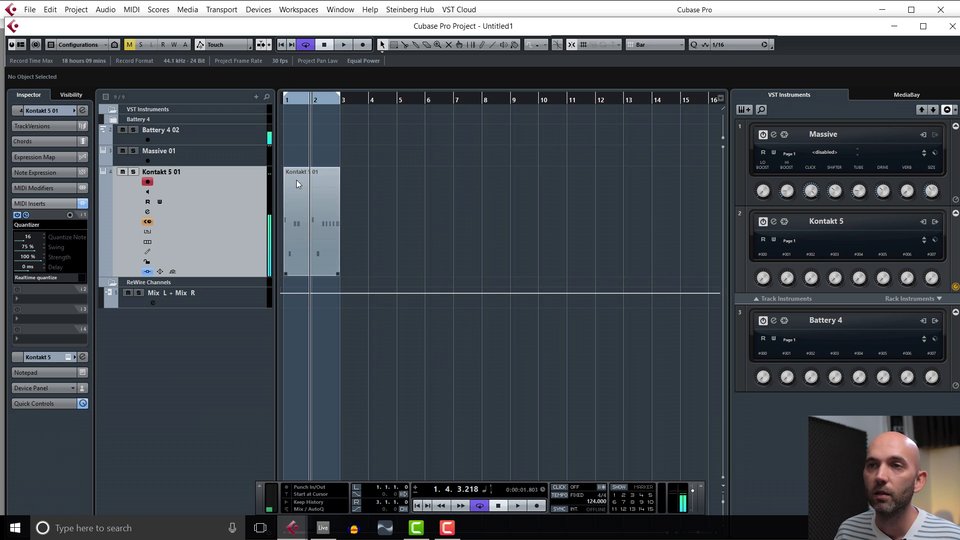Viewport: 960px width, 540px height.
Task: Open the MIDI menu
Action: pos(132,10)
